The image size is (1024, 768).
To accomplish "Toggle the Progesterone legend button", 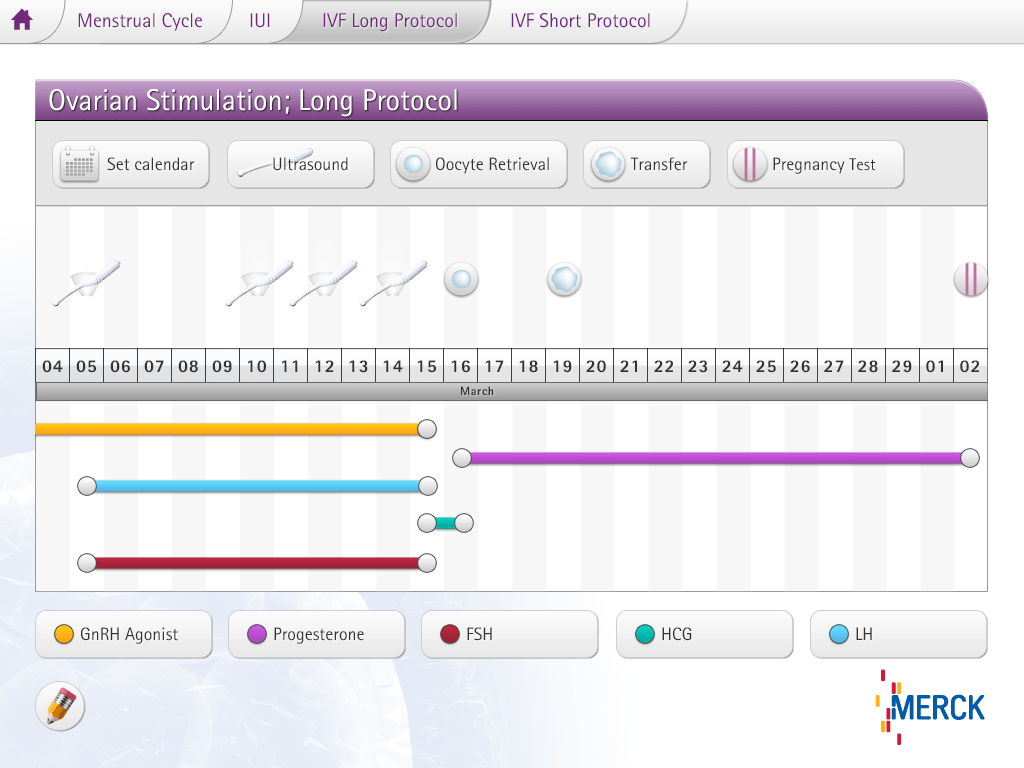I will (x=317, y=634).
